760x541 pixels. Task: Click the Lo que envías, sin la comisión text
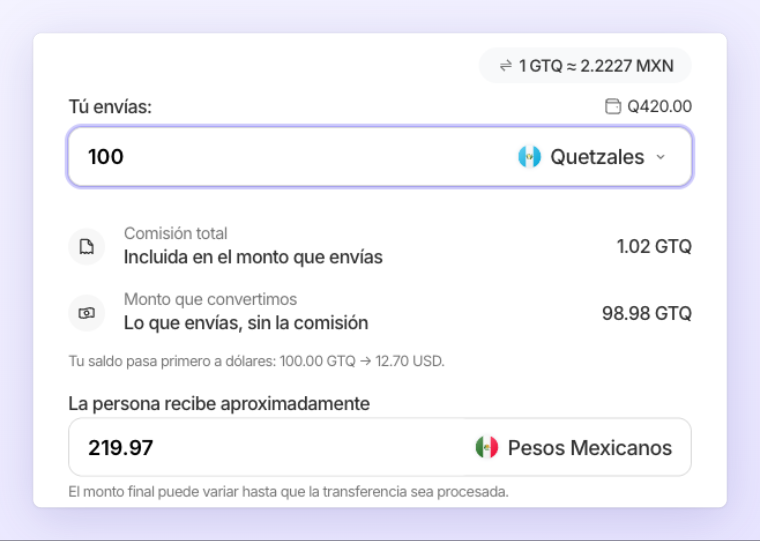coord(246,323)
